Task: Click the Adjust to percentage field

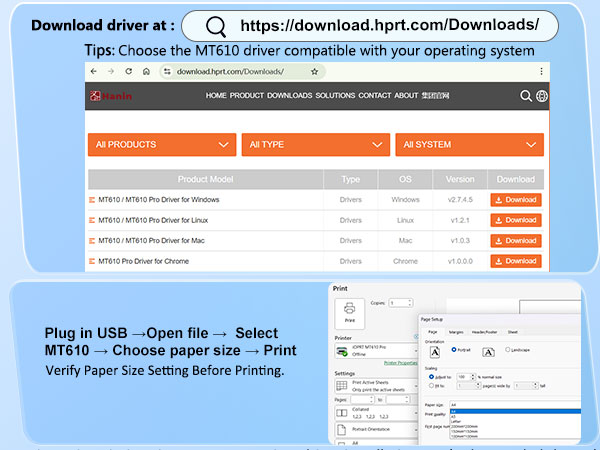Action: point(464,377)
